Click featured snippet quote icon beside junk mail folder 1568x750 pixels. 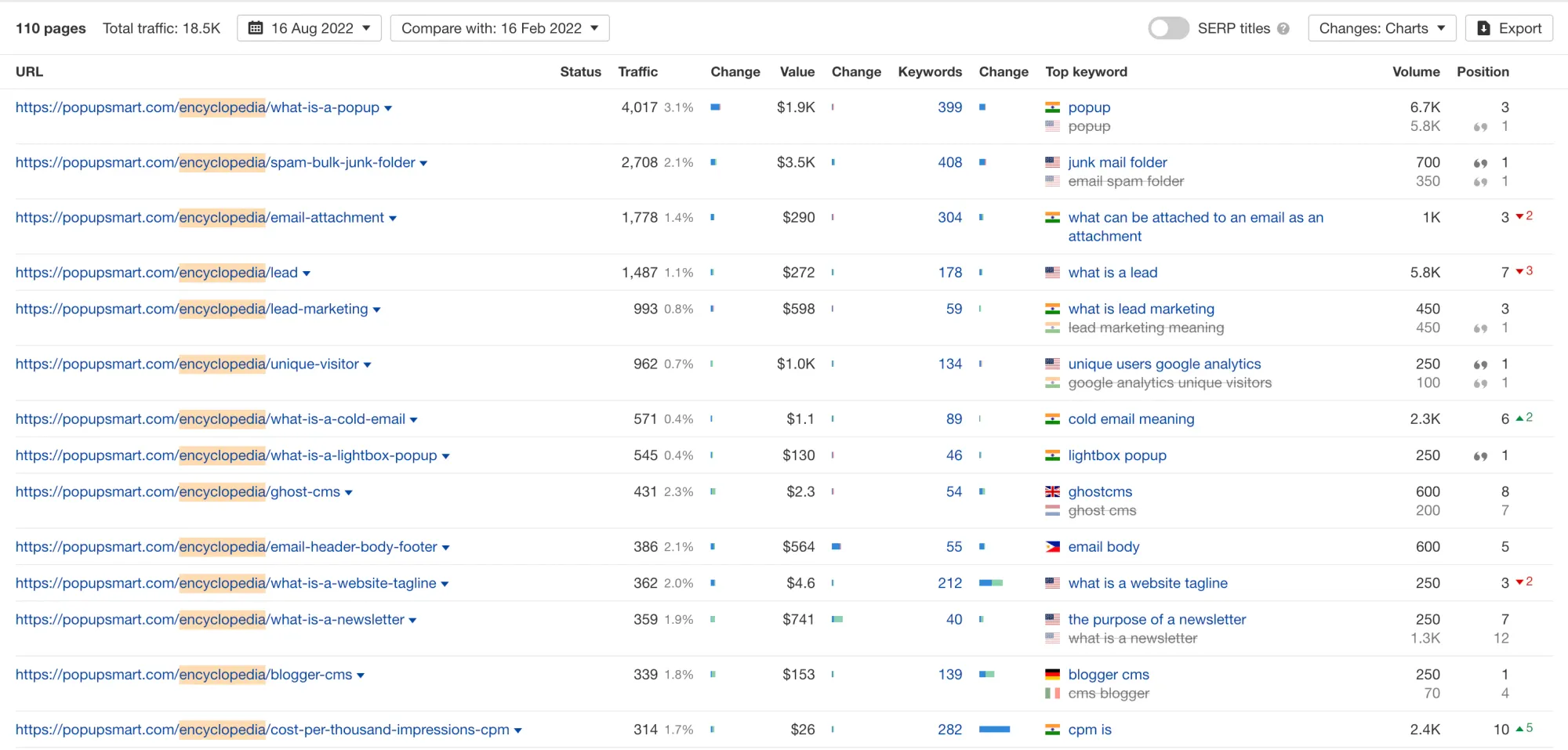(1480, 163)
